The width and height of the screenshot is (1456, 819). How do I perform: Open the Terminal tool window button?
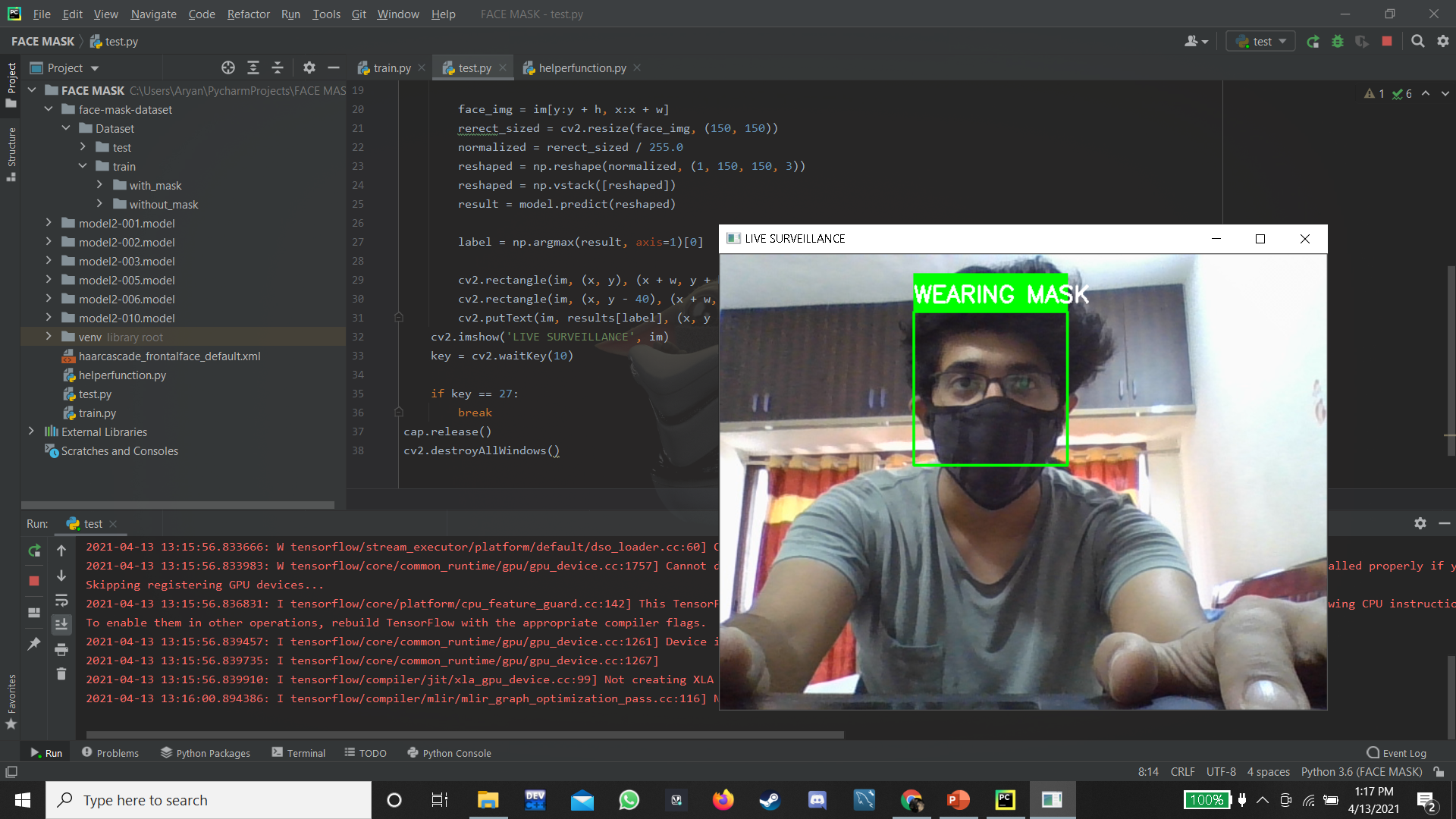point(299,753)
